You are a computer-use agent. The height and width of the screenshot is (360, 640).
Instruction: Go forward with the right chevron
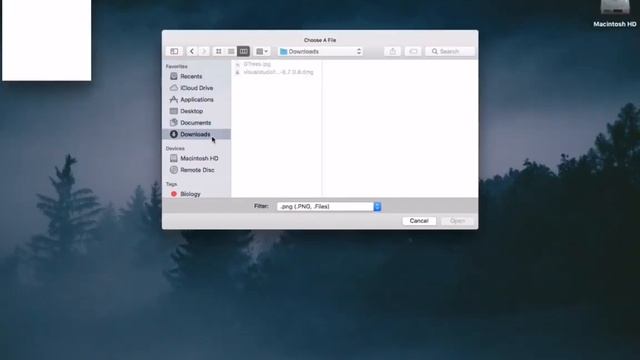tap(204, 51)
